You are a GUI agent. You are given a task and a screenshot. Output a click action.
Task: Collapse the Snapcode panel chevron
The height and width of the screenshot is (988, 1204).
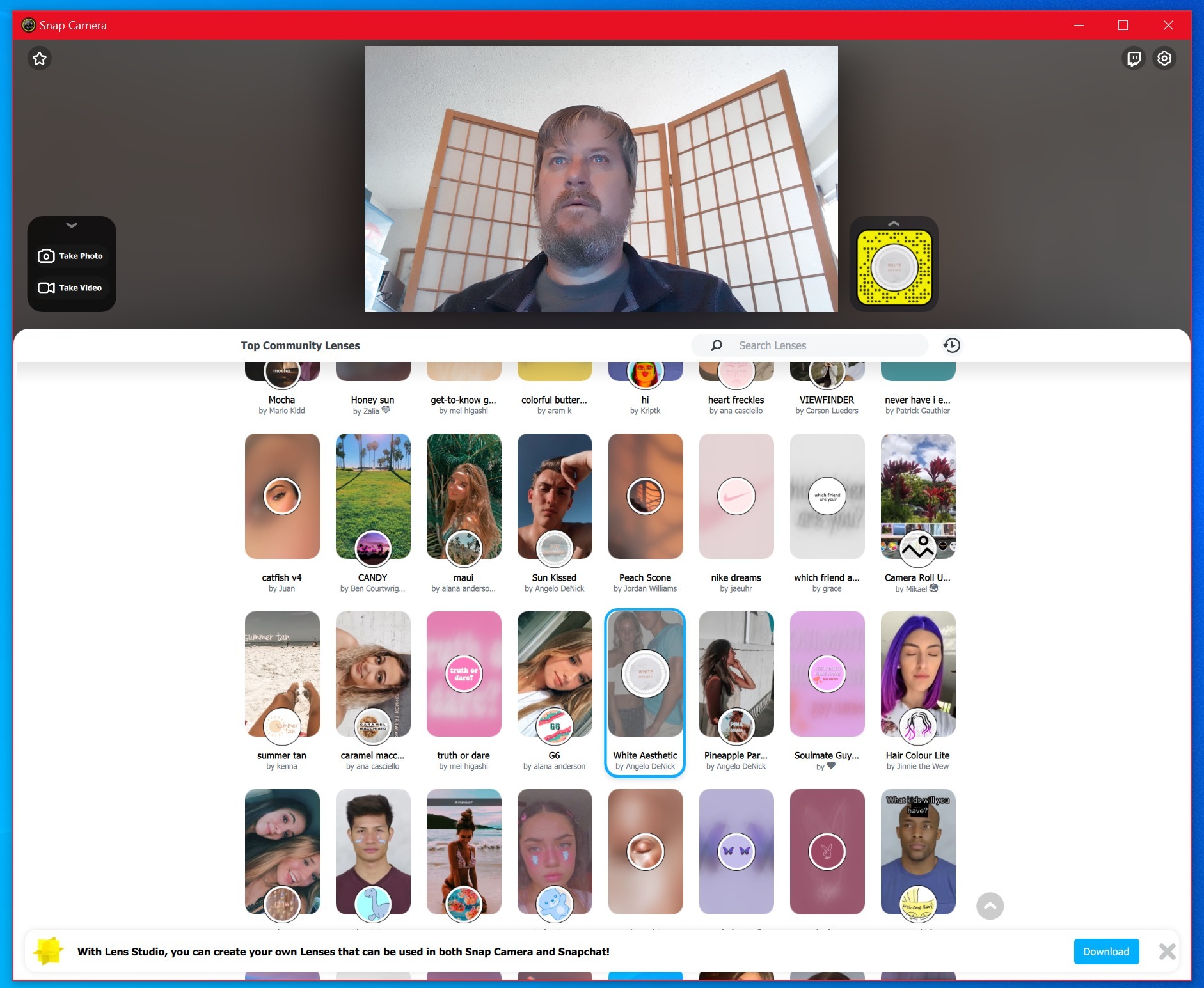[894, 224]
